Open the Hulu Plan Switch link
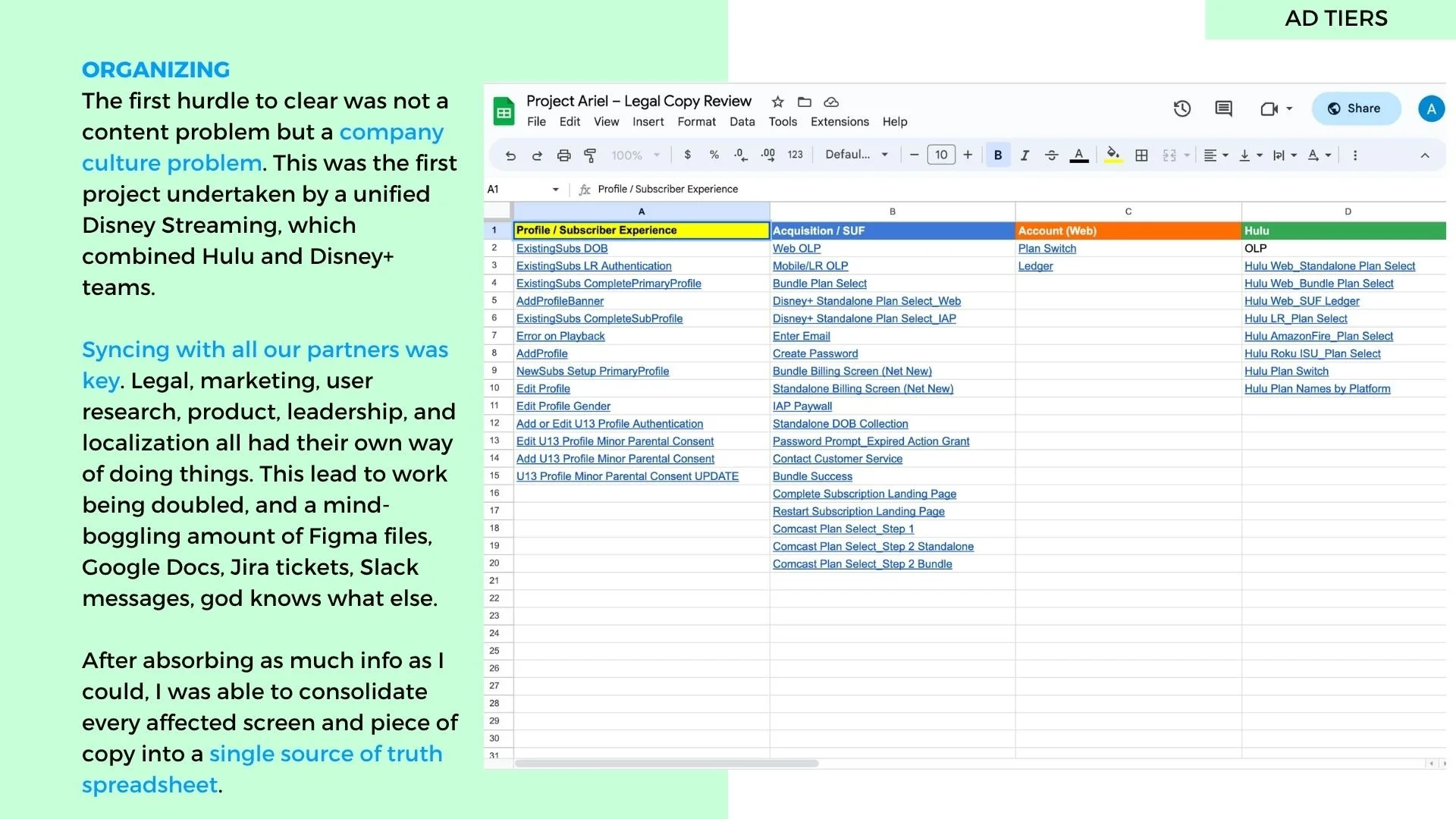1456x819 pixels. 1286,372
